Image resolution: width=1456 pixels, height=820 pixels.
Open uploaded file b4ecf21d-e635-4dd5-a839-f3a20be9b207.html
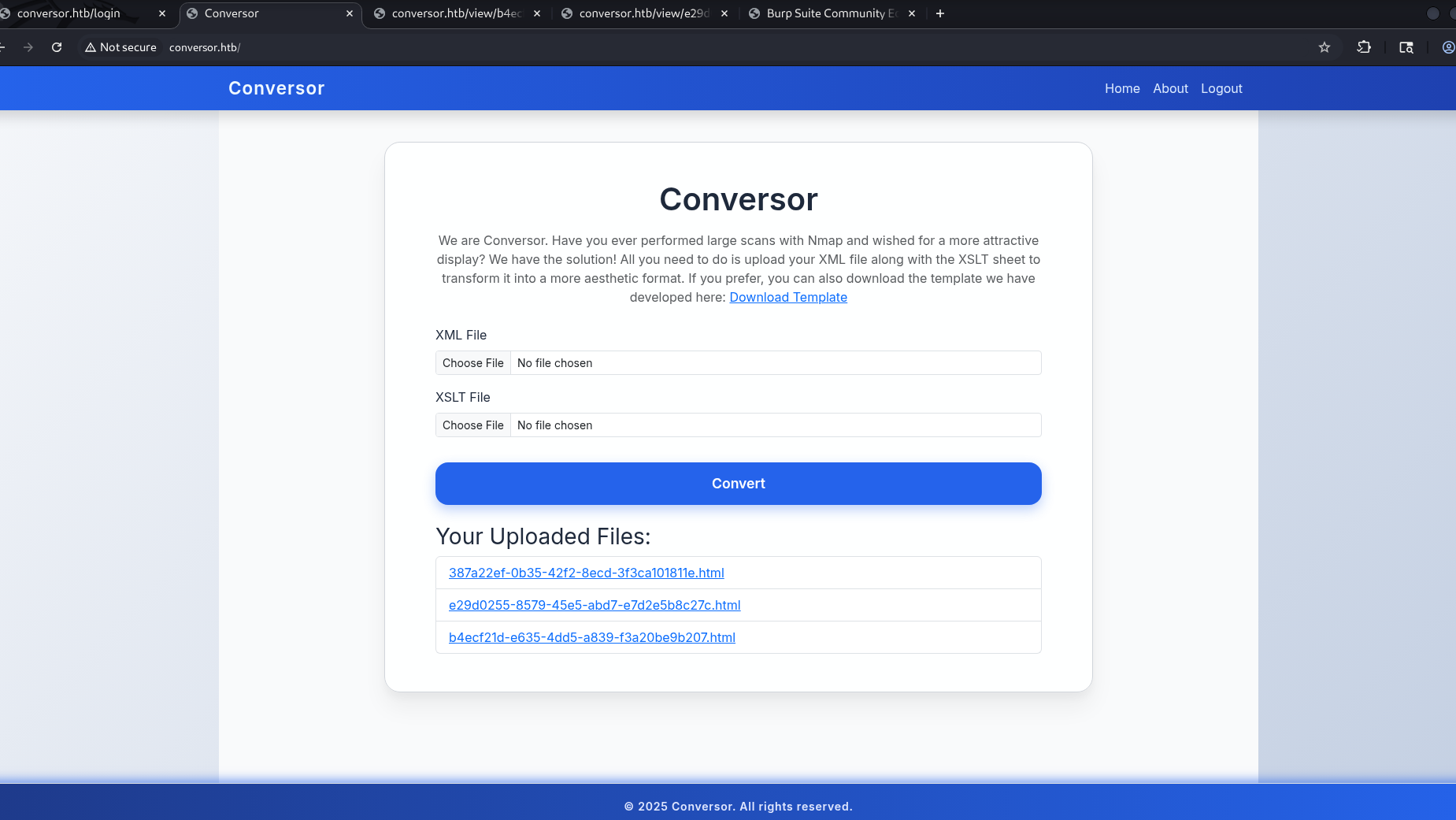click(591, 637)
